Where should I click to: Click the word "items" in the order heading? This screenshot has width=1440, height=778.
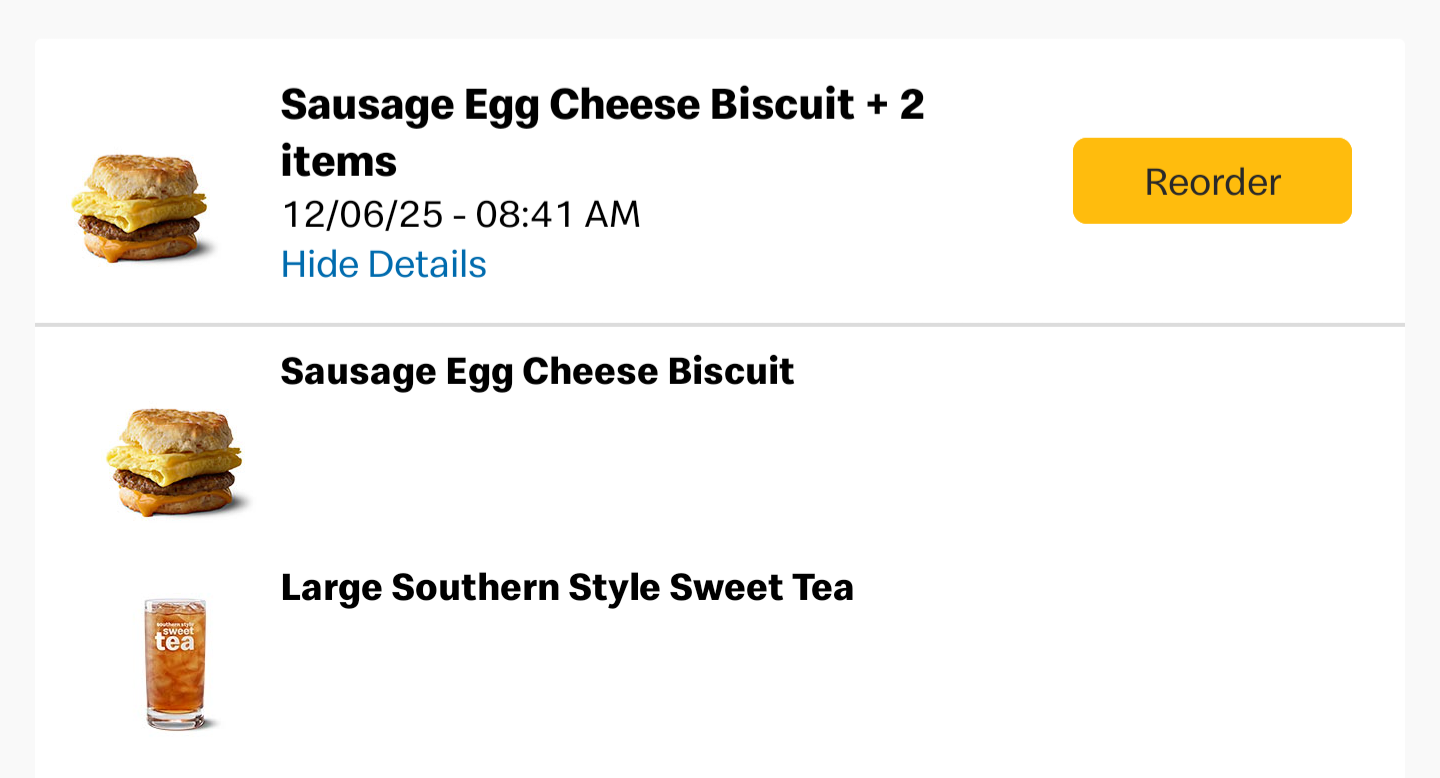pos(339,161)
